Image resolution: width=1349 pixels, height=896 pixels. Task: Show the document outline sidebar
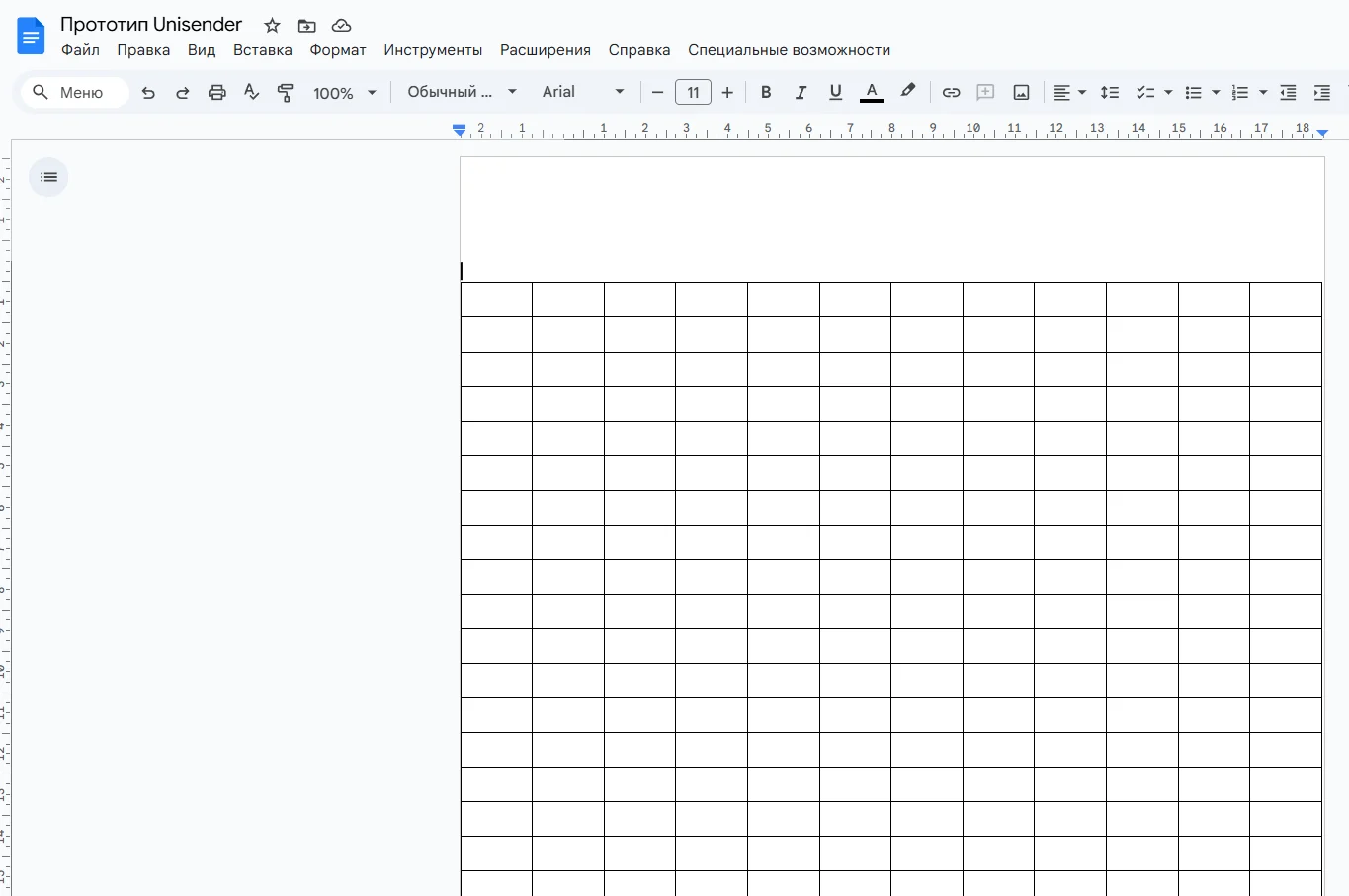[x=48, y=177]
